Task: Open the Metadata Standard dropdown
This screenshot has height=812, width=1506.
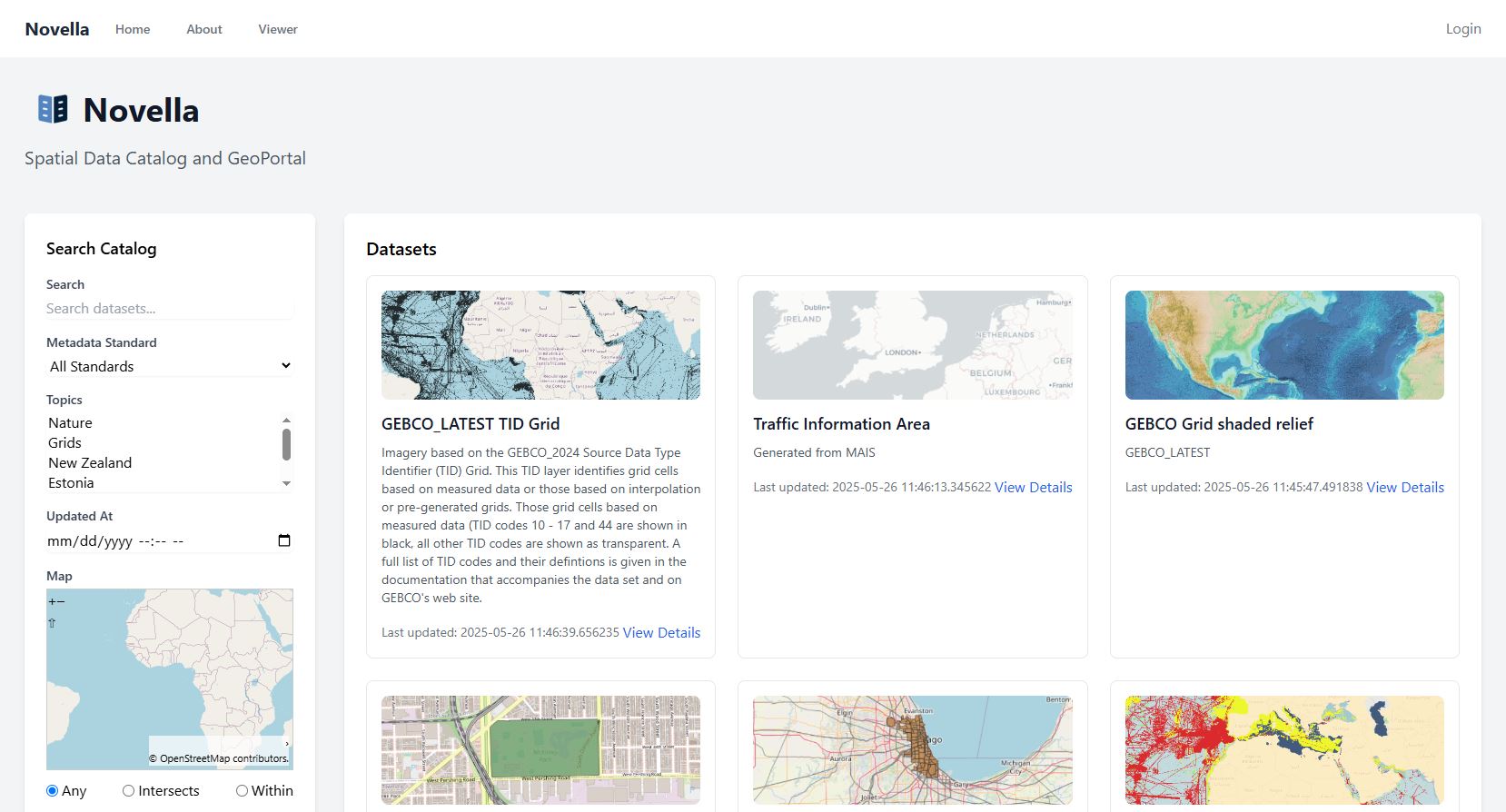Action: pyautogui.click(x=170, y=366)
